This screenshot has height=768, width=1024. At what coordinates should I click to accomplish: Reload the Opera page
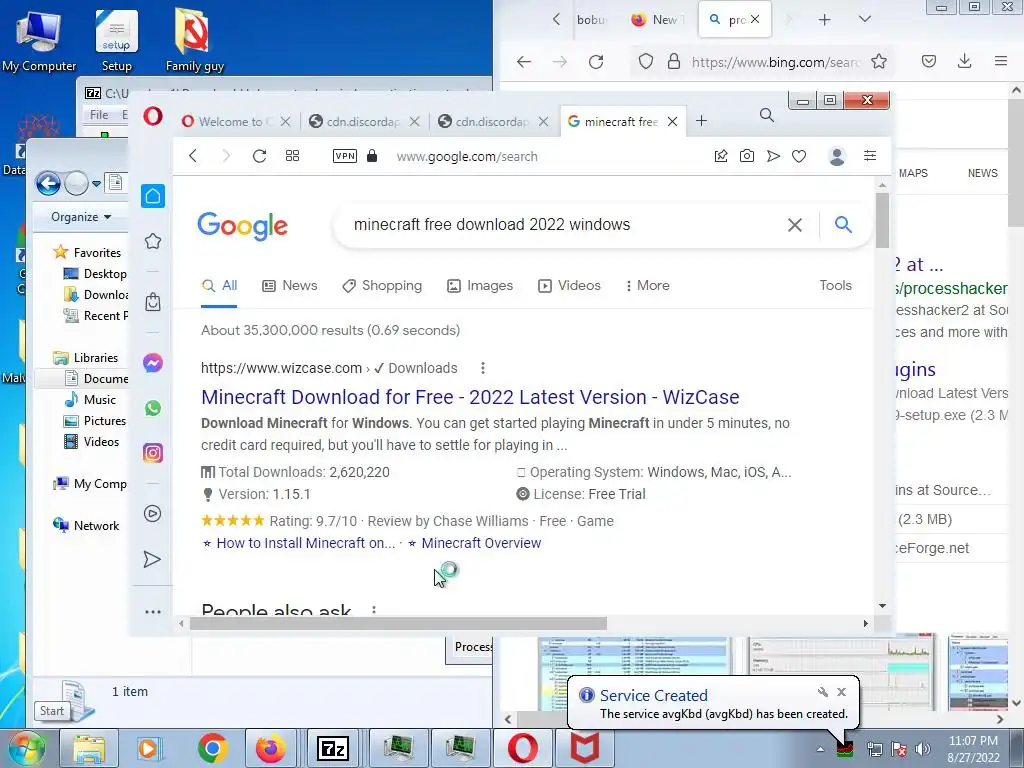[259, 156]
